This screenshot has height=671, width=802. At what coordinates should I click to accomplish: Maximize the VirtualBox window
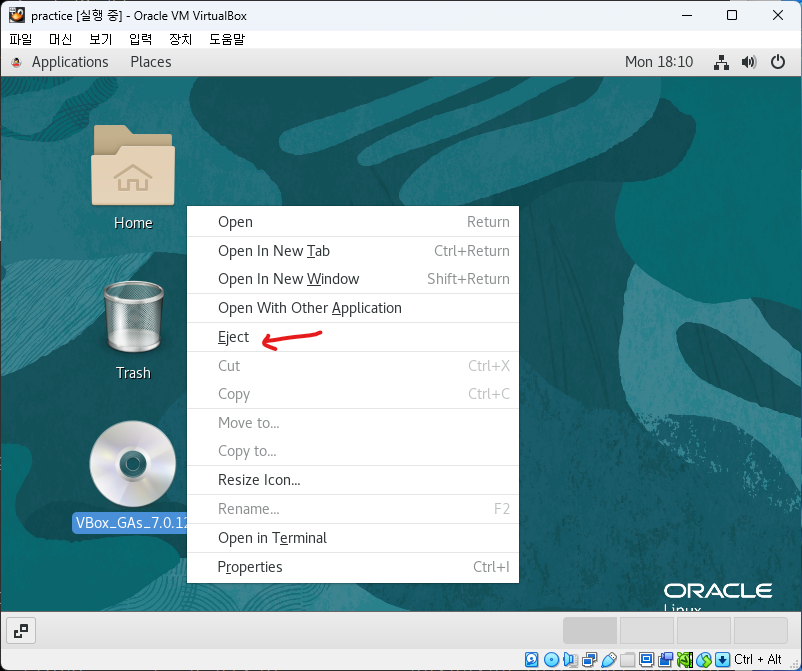click(x=732, y=15)
